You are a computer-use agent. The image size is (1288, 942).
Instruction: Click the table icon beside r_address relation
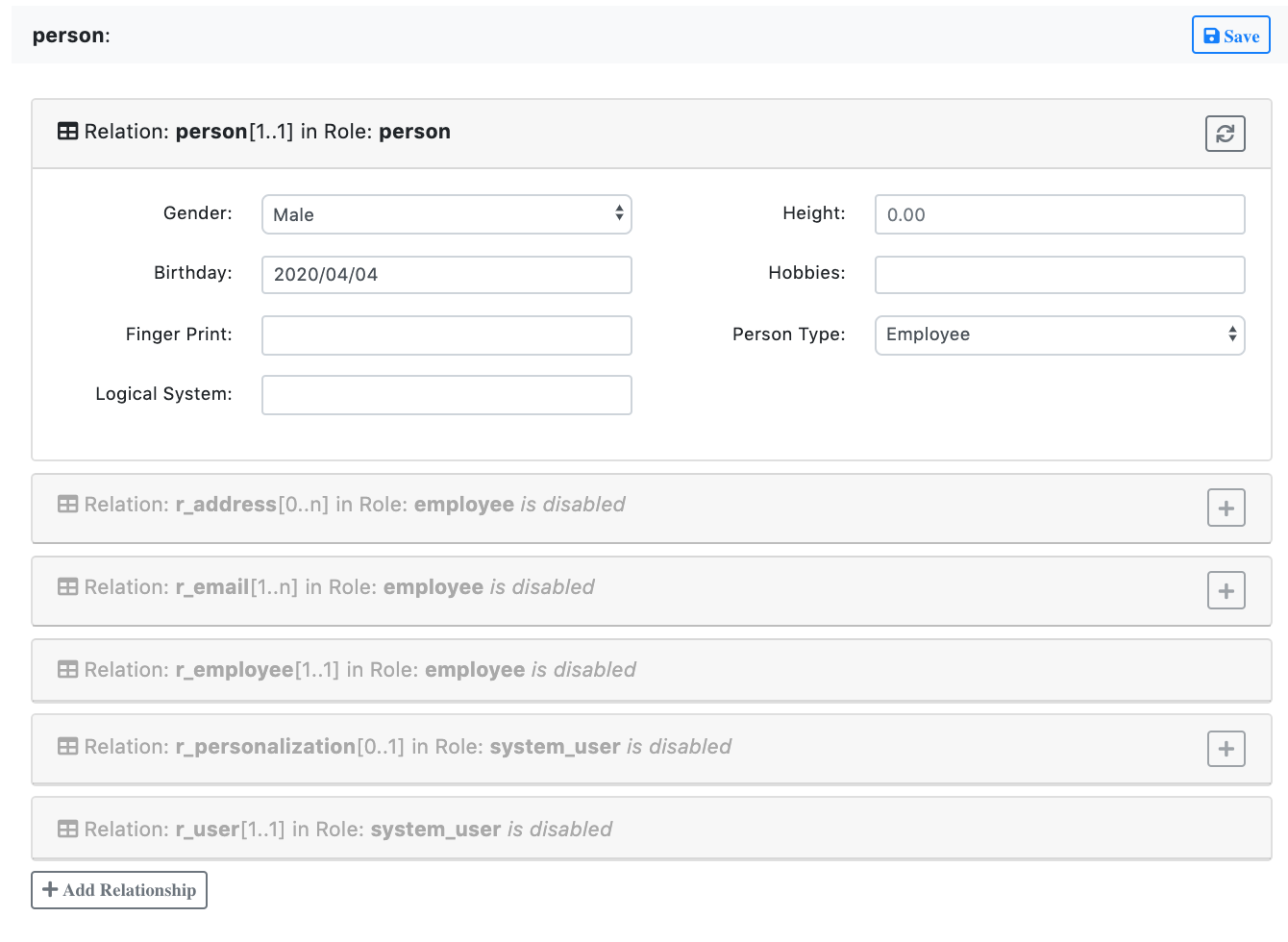[x=67, y=505]
